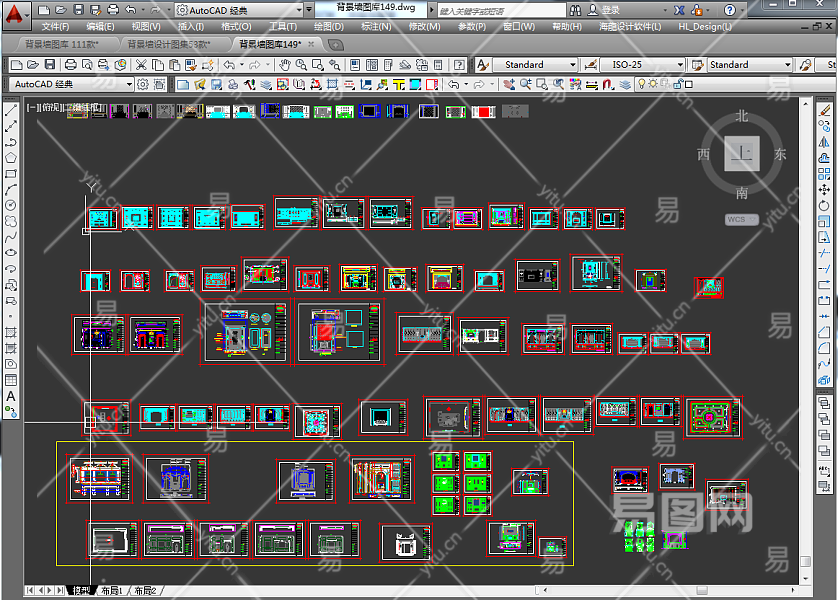This screenshot has height=600, width=838.
Task: Open the Standard text style dropdown
Action: click(x=572, y=65)
